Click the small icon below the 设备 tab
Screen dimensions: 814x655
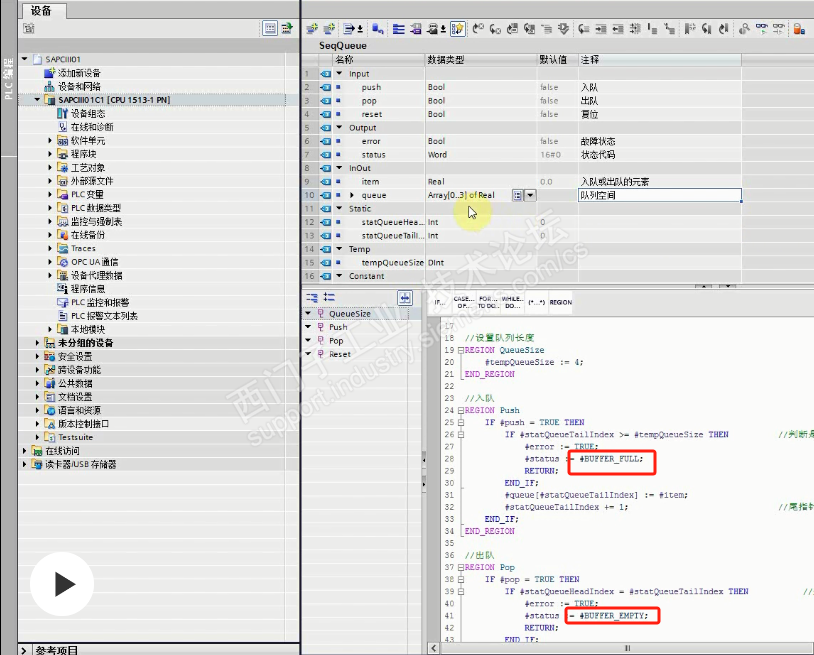coord(29,28)
